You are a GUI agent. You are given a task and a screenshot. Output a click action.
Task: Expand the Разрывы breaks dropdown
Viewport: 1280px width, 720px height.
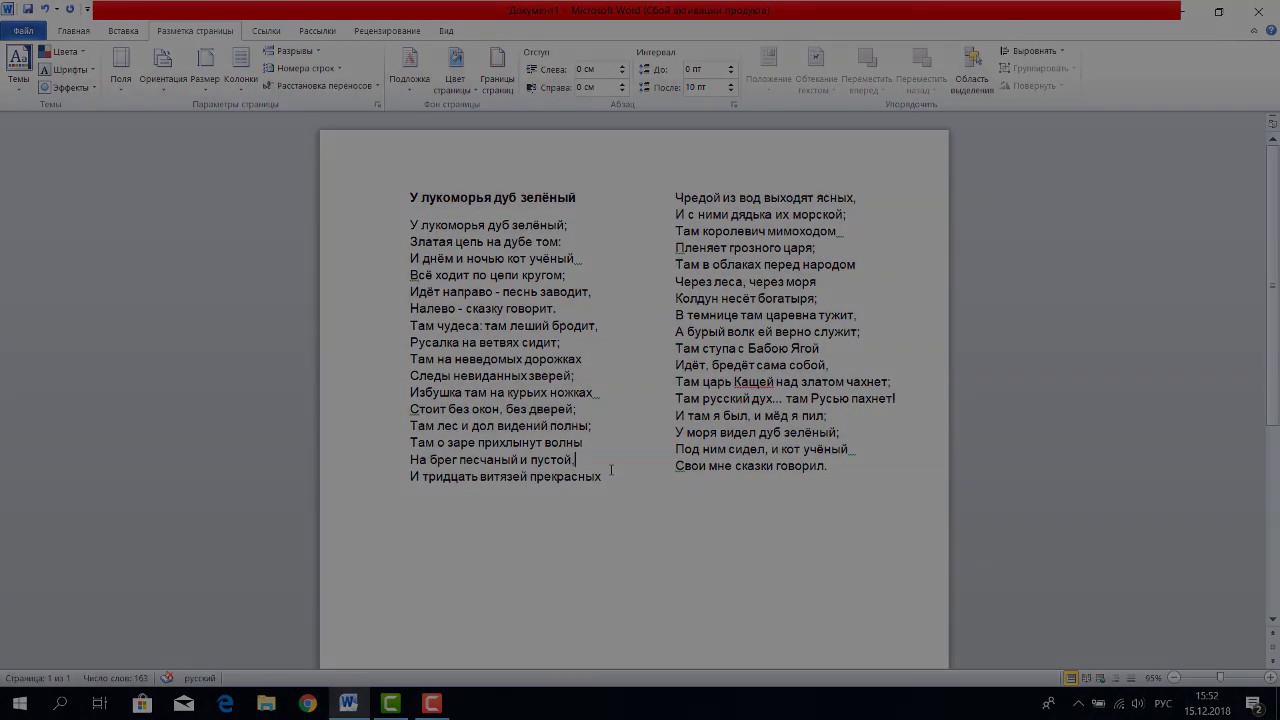(x=292, y=51)
